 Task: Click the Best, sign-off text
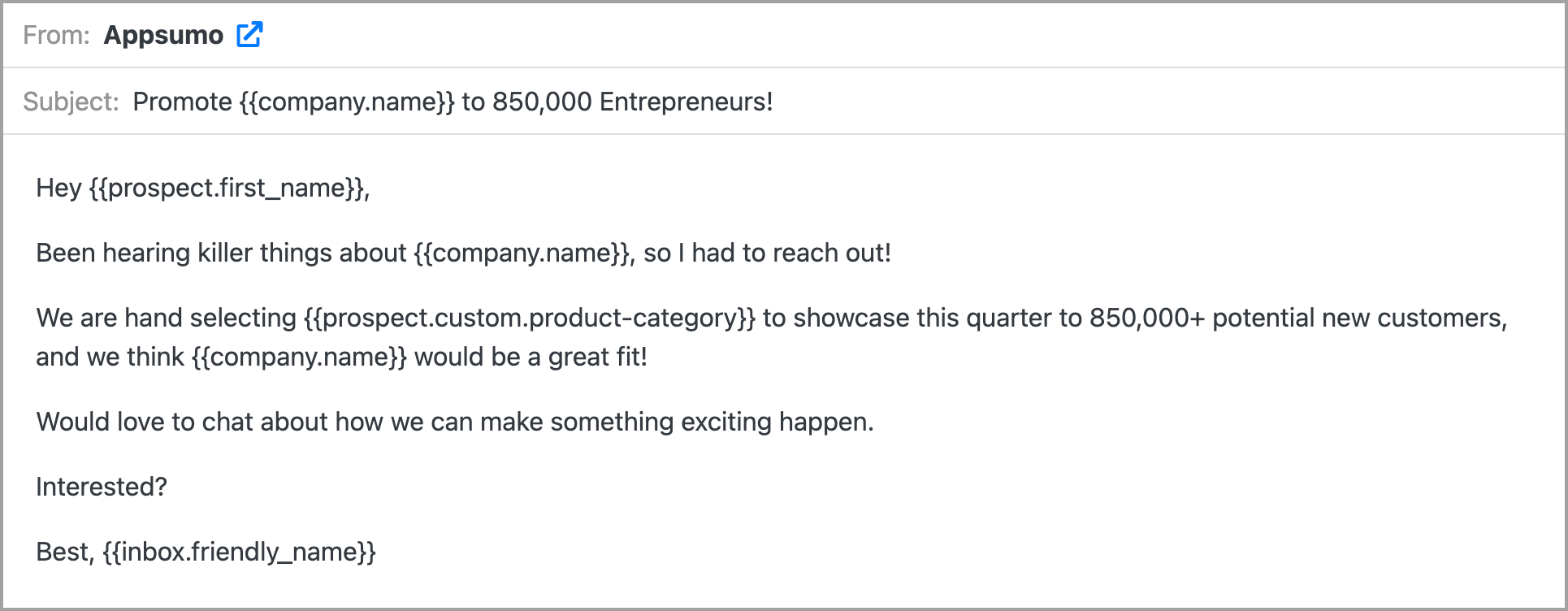tap(65, 552)
